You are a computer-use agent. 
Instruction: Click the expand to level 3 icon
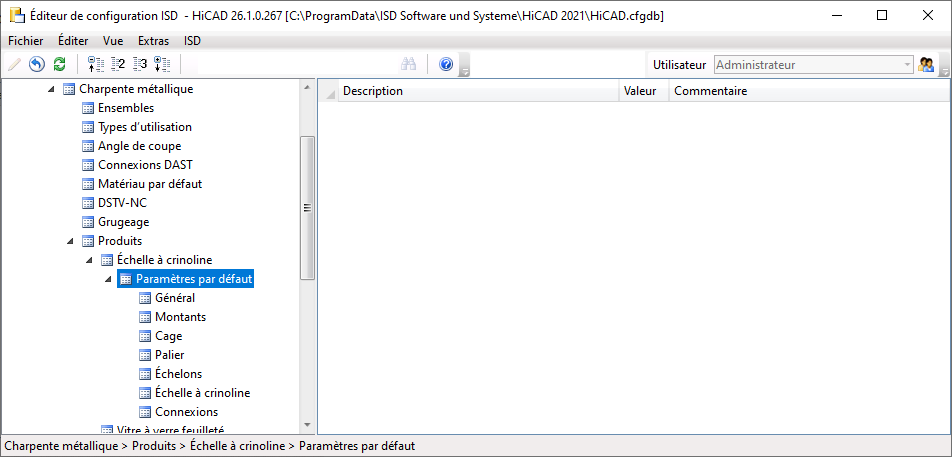tap(140, 64)
